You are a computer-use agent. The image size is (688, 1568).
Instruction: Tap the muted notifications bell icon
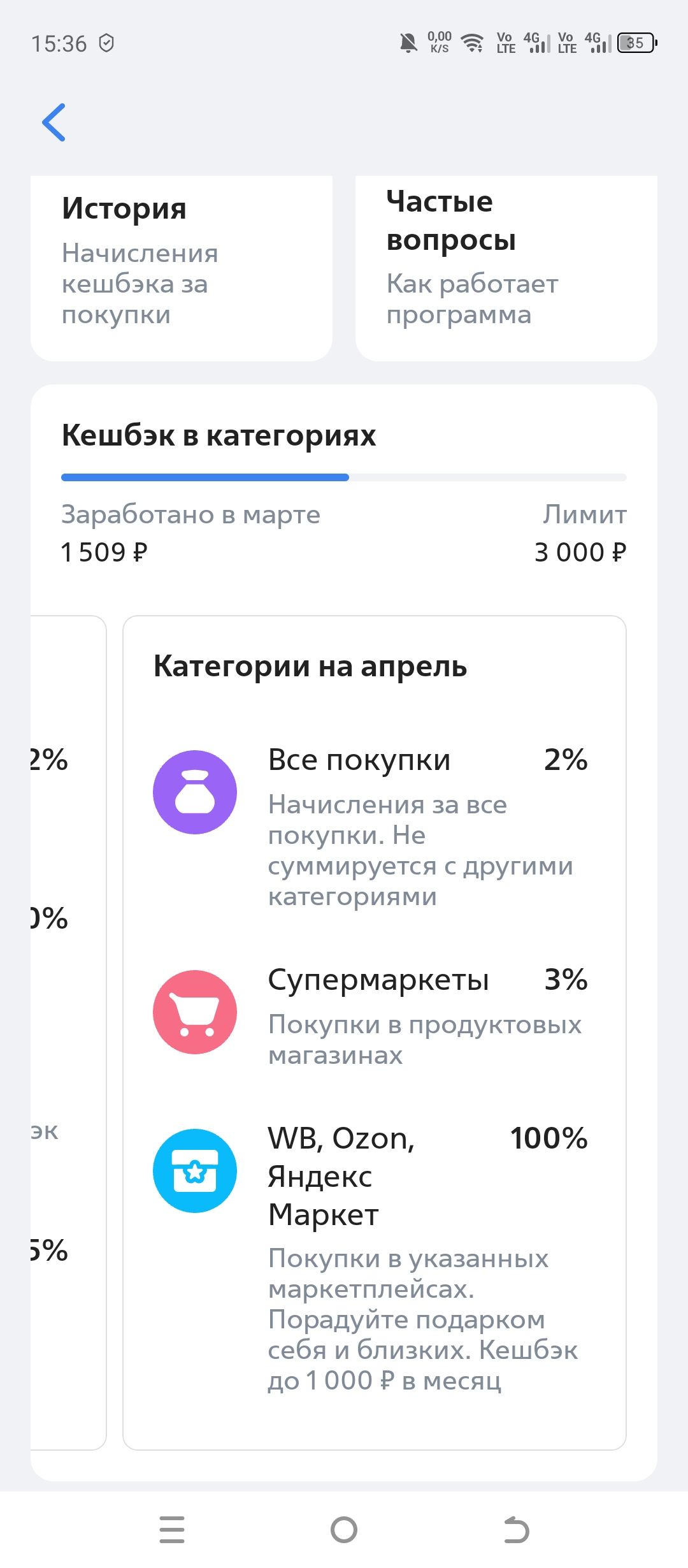pyautogui.click(x=408, y=43)
